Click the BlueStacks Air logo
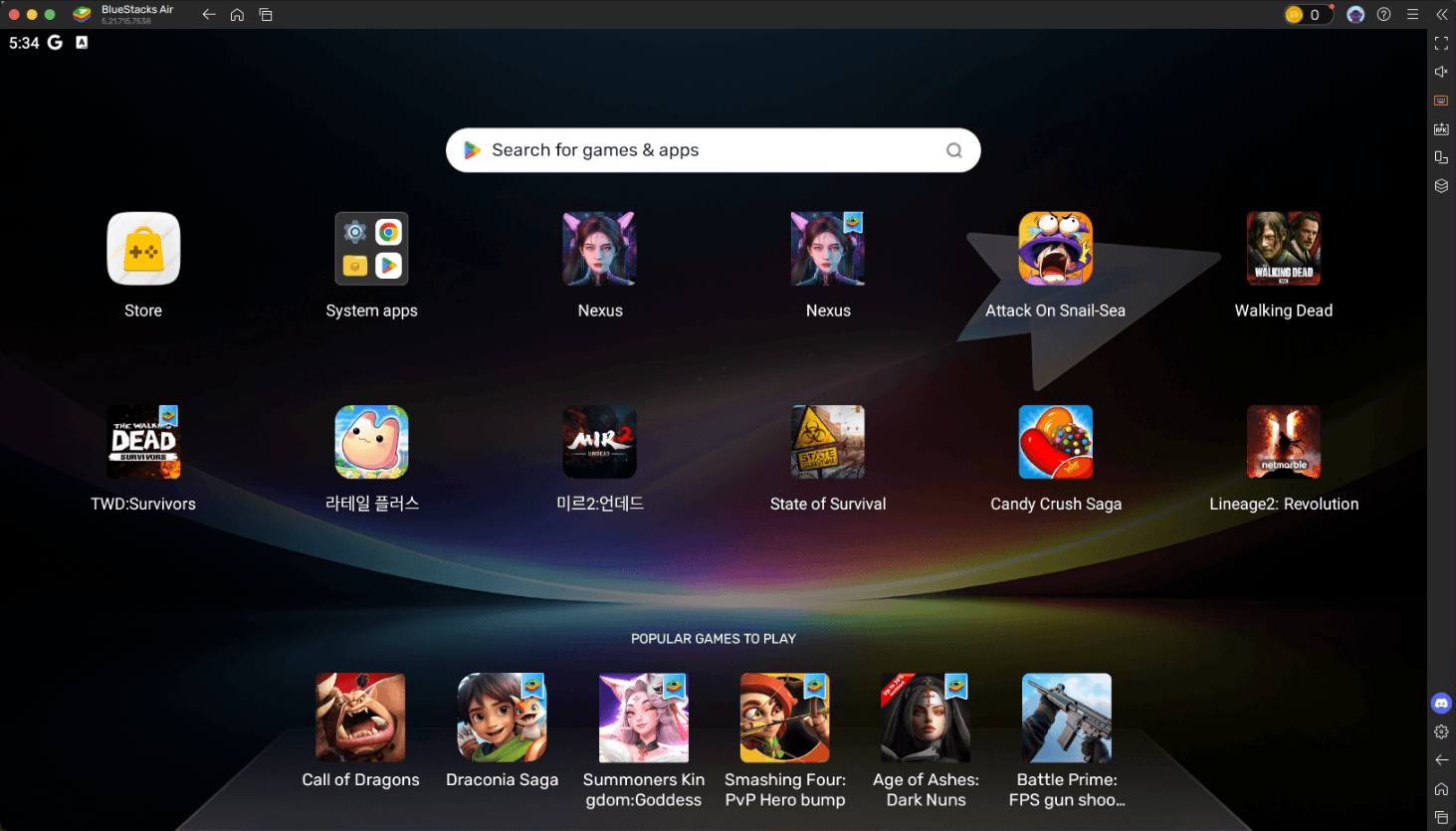The height and width of the screenshot is (831, 1456). point(83,14)
